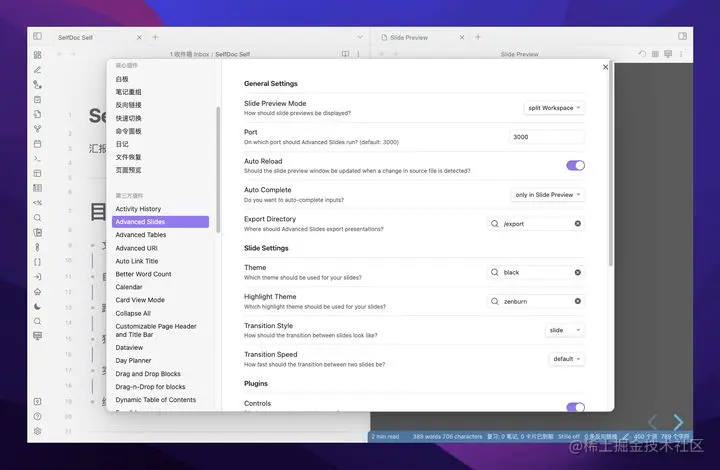Switch to the Slide Preview tab
The image size is (720, 470).
(x=409, y=38)
